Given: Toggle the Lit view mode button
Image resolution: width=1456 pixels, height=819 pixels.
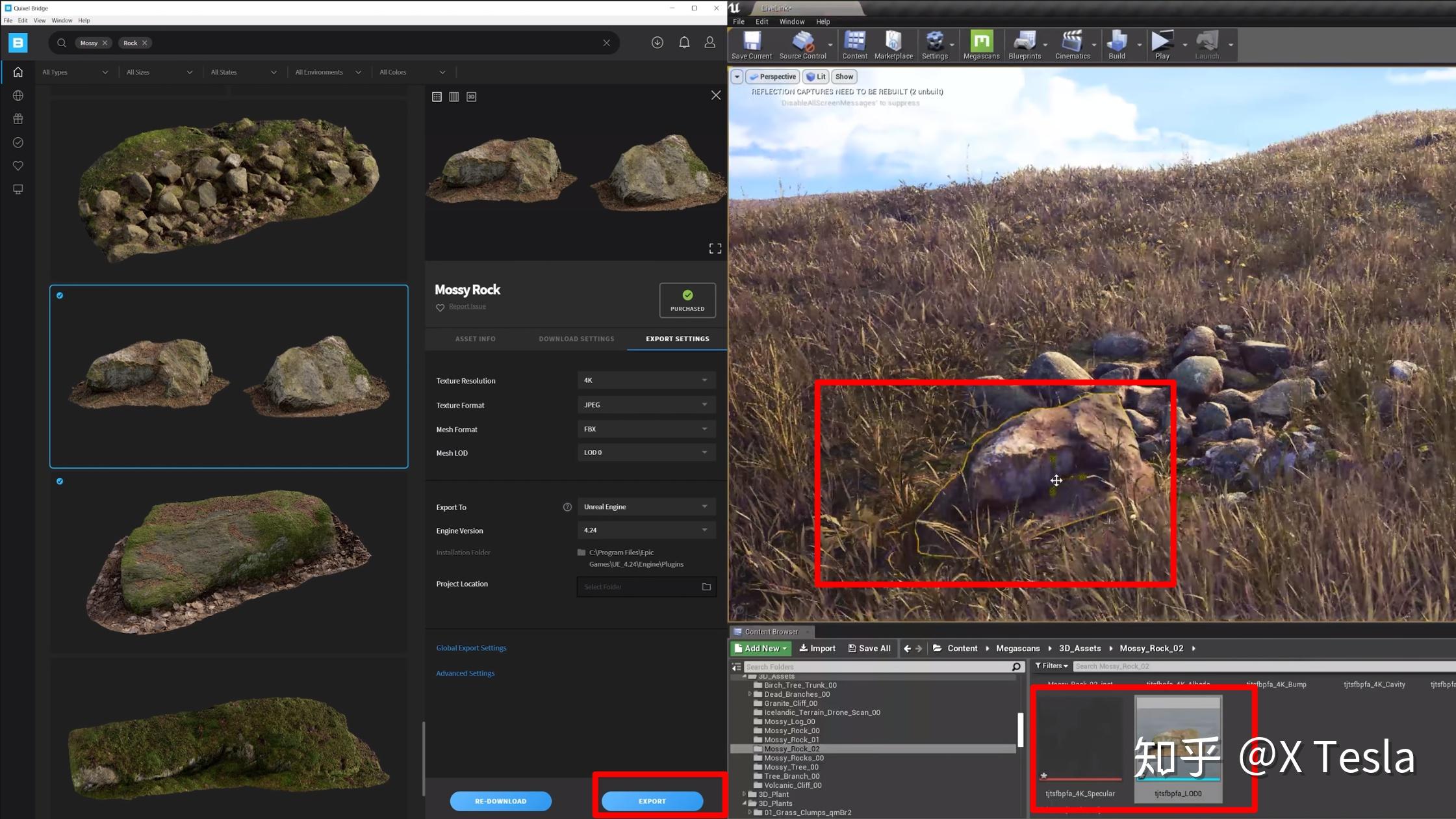Looking at the screenshot, I should 816,77.
